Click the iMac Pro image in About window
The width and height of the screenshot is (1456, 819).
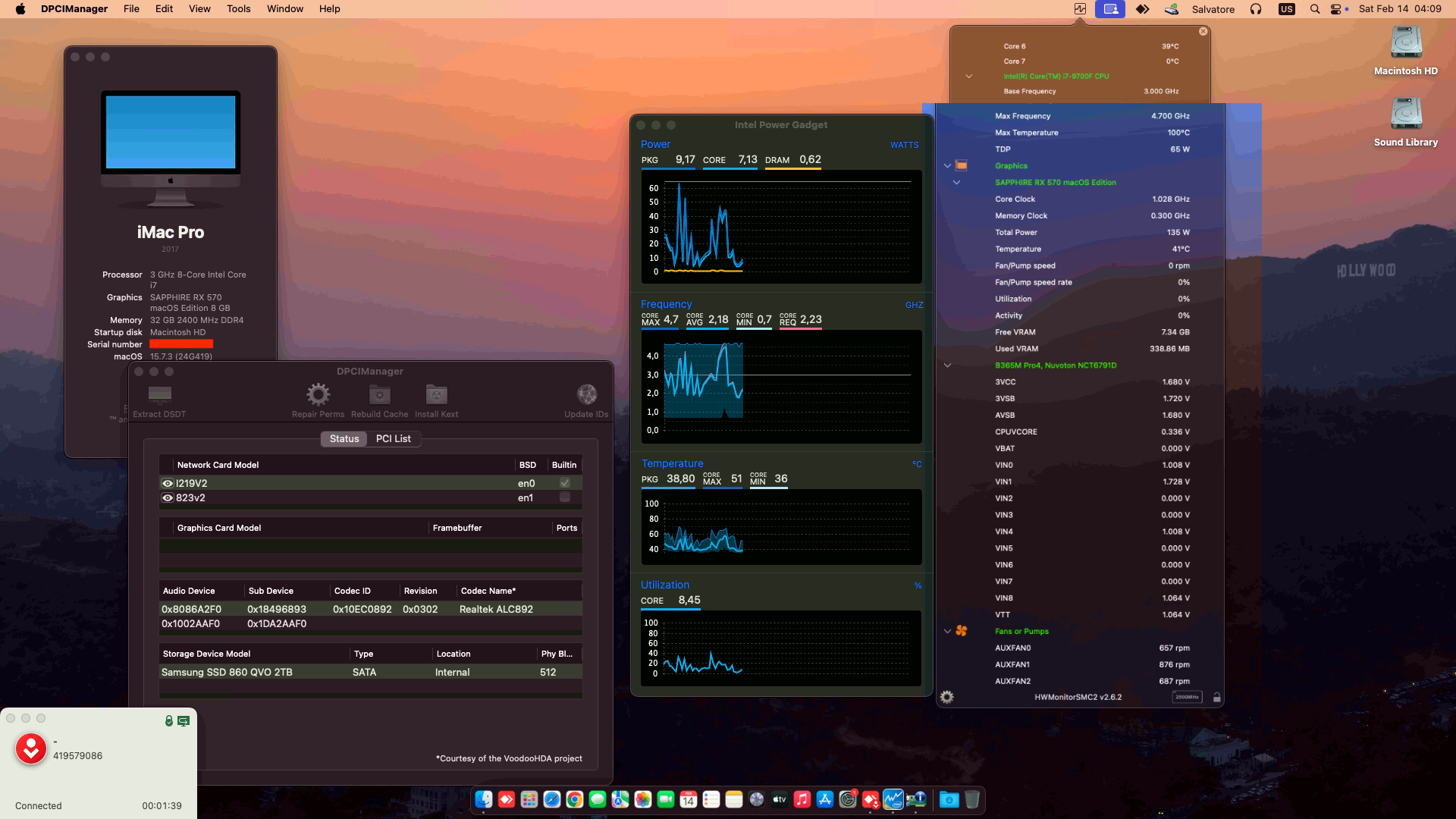pyautogui.click(x=171, y=149)
